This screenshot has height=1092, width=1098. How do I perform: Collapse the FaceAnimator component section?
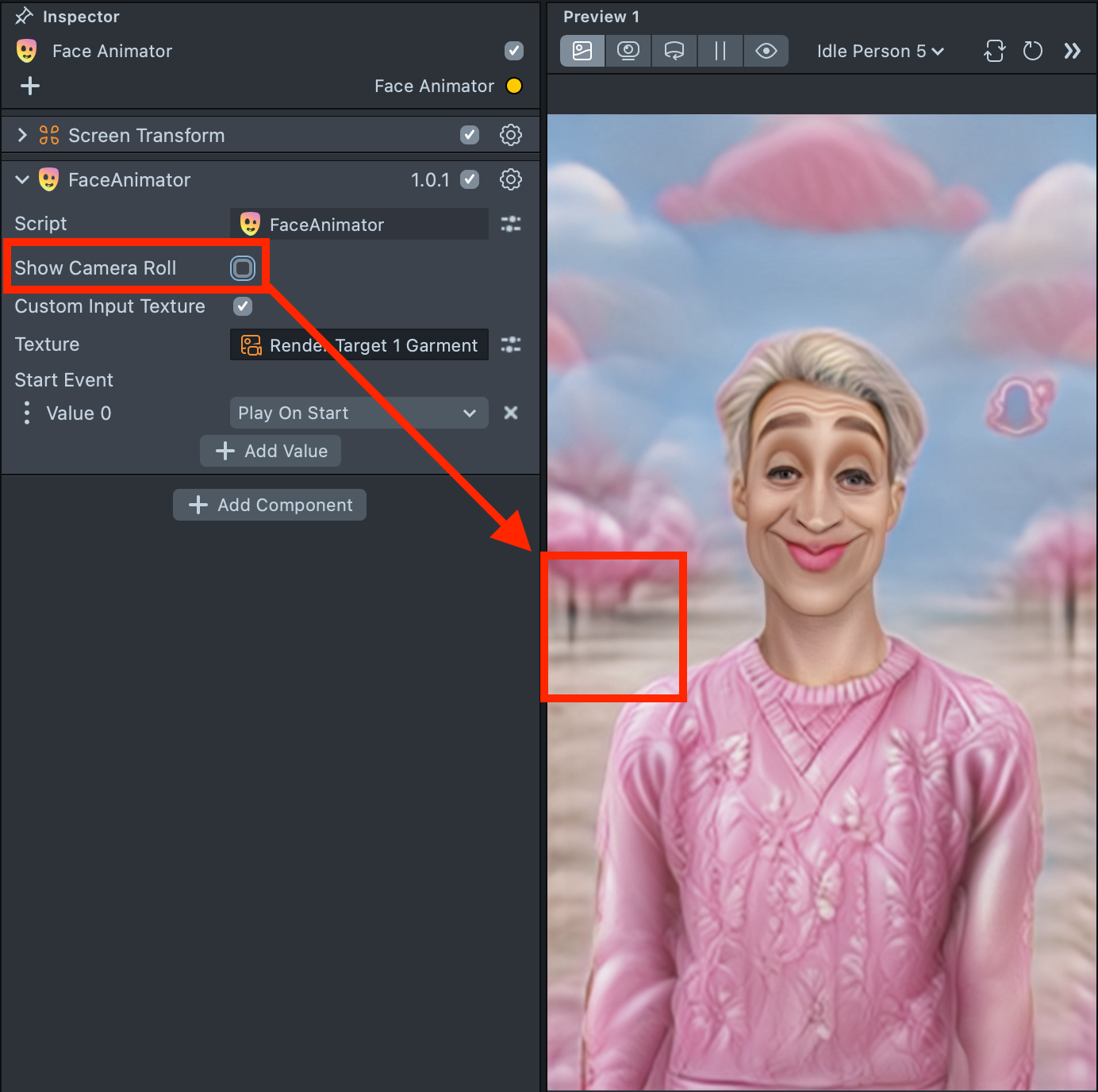tap(22, 179)
